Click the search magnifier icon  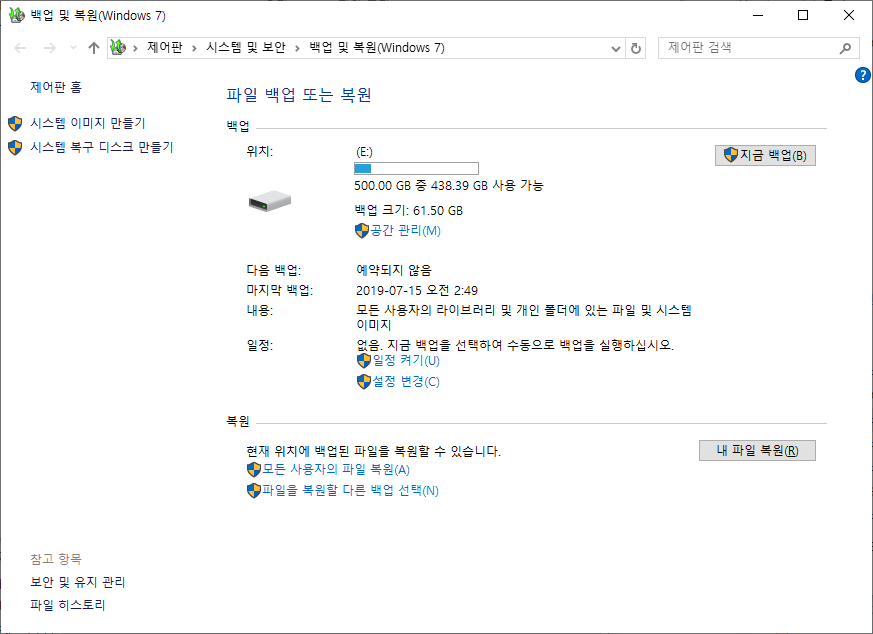(846, 48)
